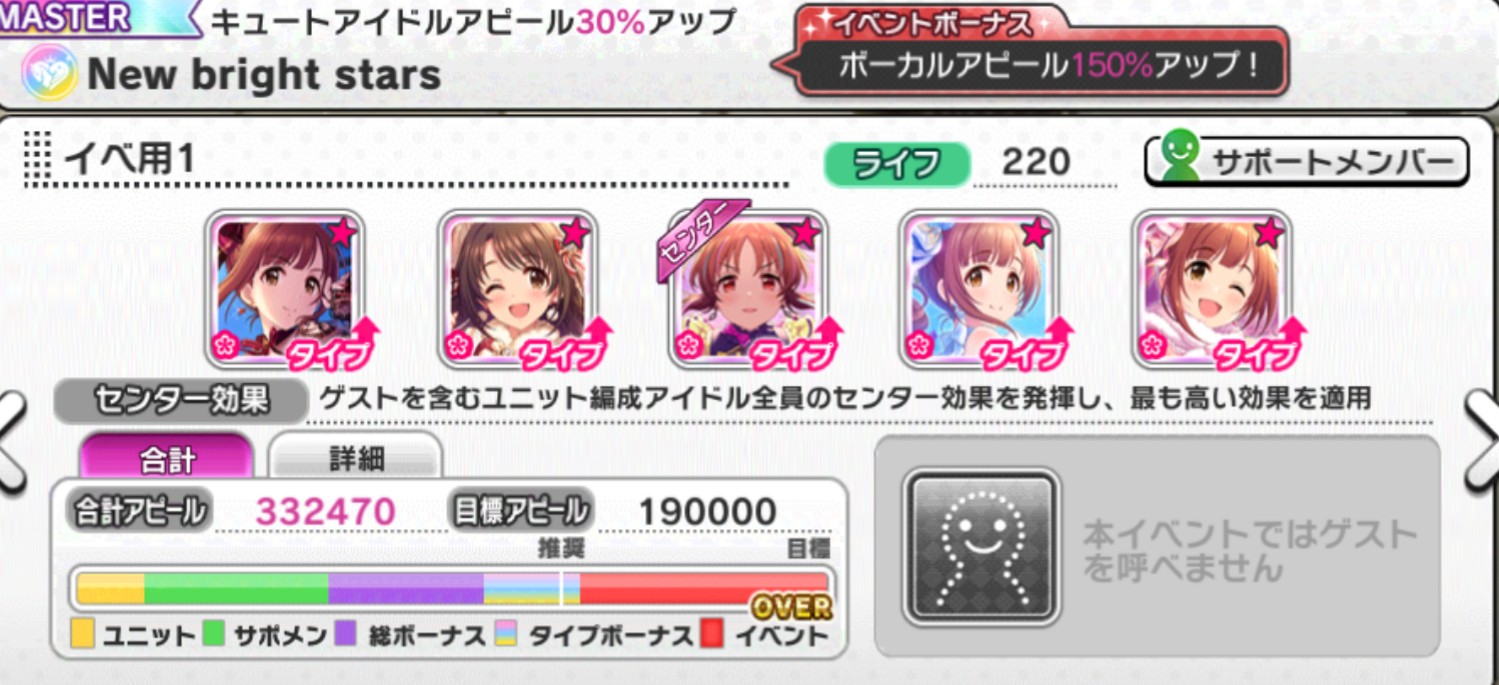Viewport: 1499px width, 685px height.
Task: Go to next unit with right arrow
Action: click(1483, 441)
